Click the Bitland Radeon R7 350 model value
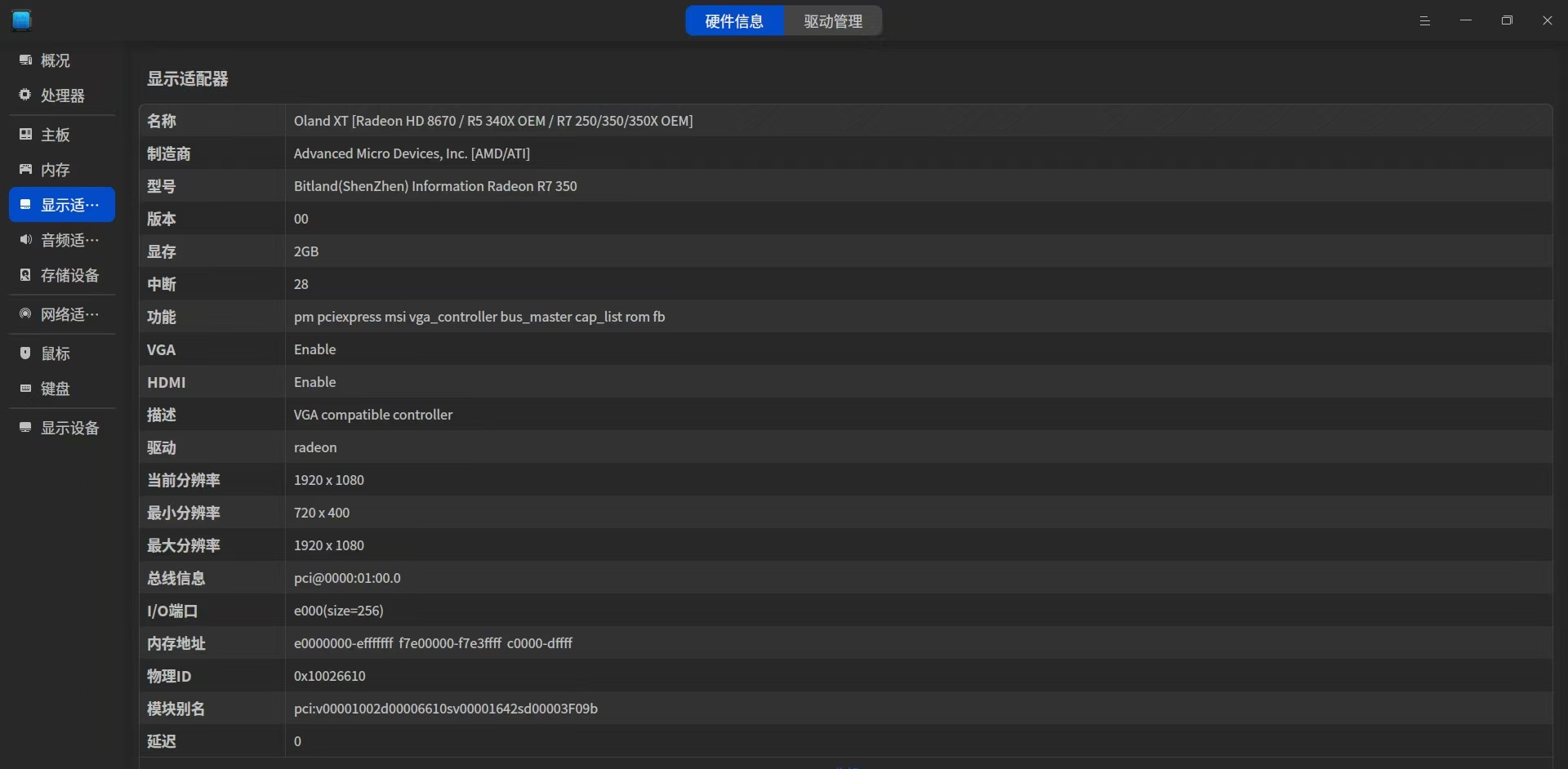1568x769 pixels. (435, 186)
